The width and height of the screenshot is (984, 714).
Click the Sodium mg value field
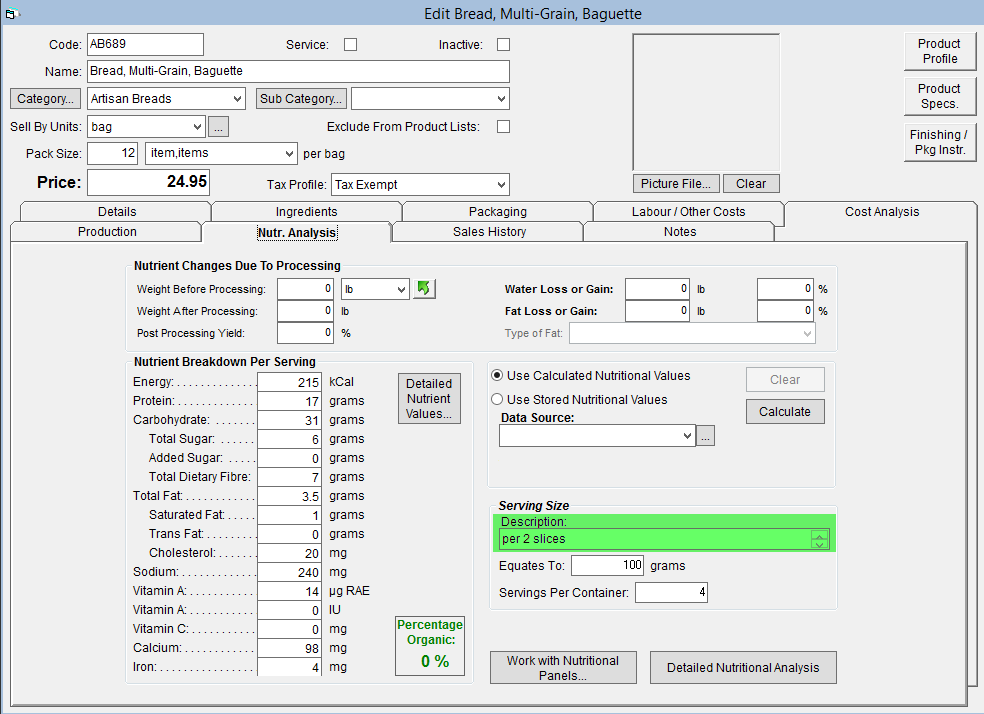coord(289,572)
